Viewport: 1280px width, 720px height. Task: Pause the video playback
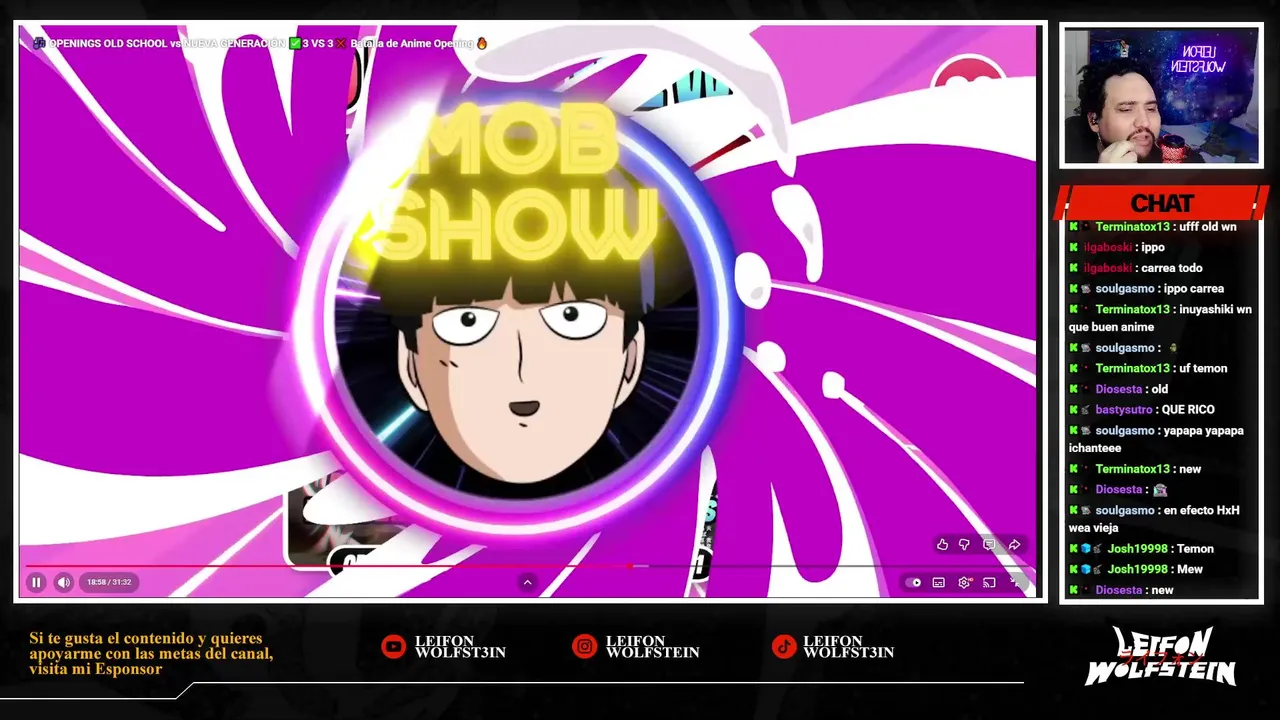pos(36,582)
